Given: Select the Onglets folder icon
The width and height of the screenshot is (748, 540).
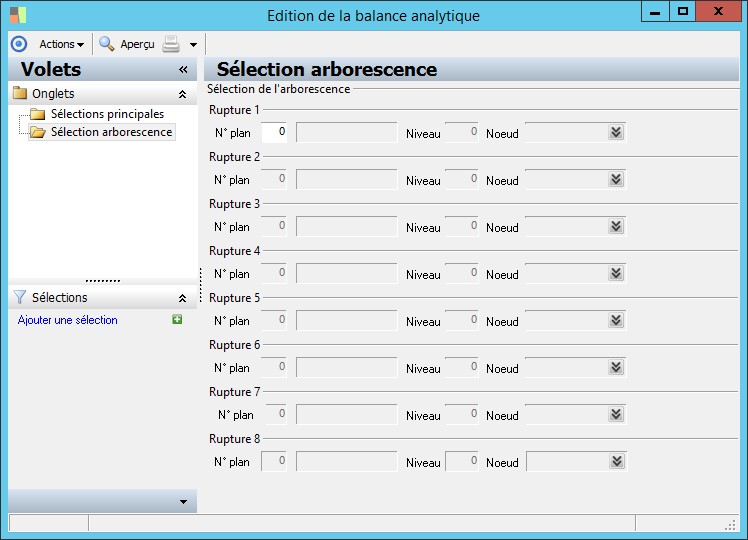Looking at the screenshot, I should (20, 93).
